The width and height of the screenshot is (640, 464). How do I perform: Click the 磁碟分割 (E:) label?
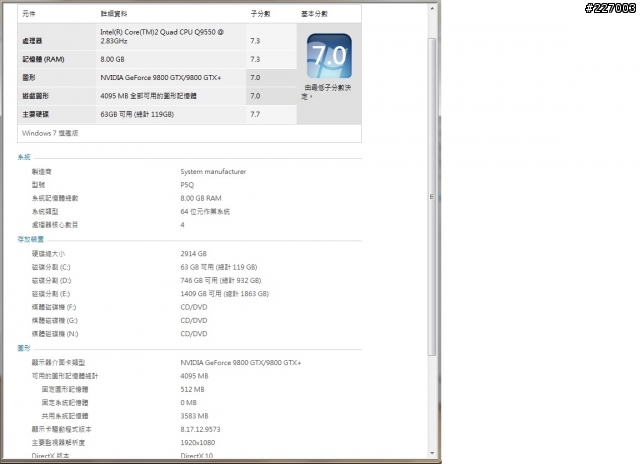pyautogui.click(x=51, y=294)
